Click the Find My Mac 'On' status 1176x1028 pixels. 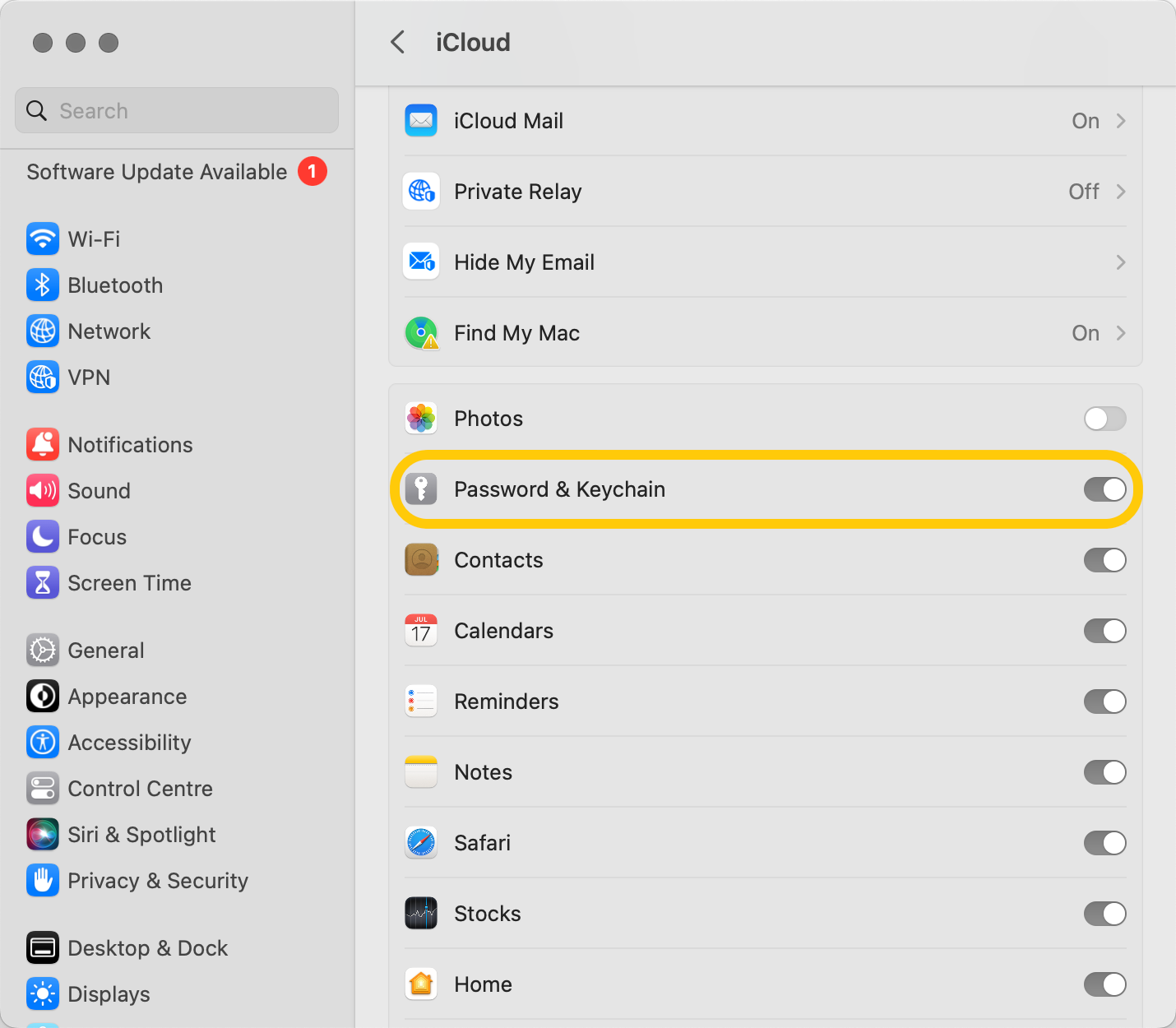(x=1086, y=333)
